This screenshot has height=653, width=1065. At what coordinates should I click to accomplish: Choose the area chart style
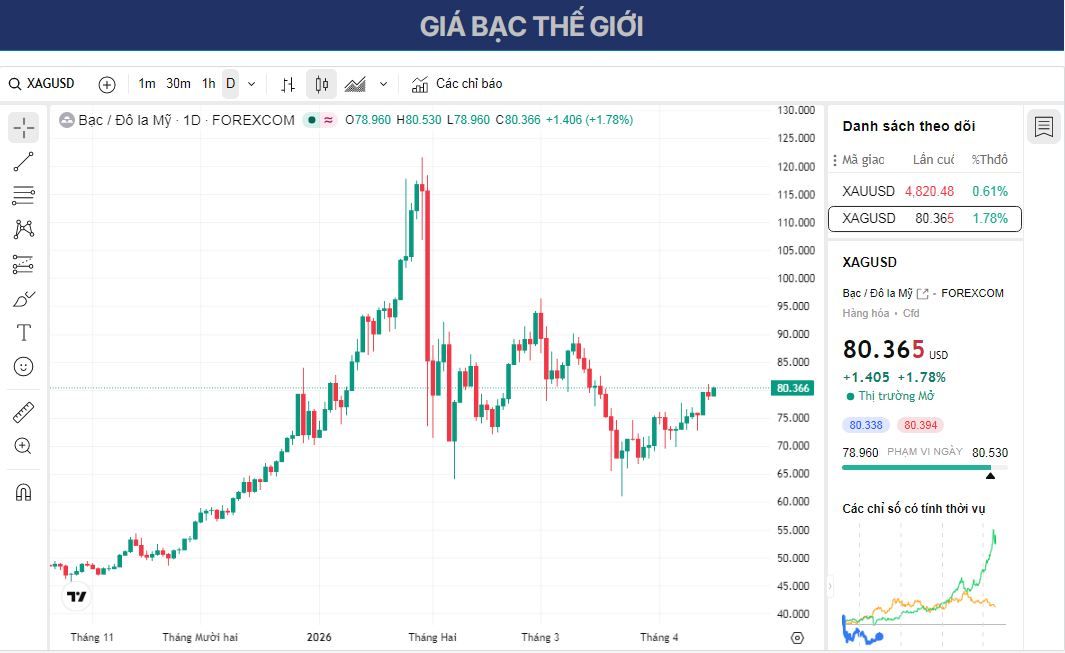pos(355,84)
